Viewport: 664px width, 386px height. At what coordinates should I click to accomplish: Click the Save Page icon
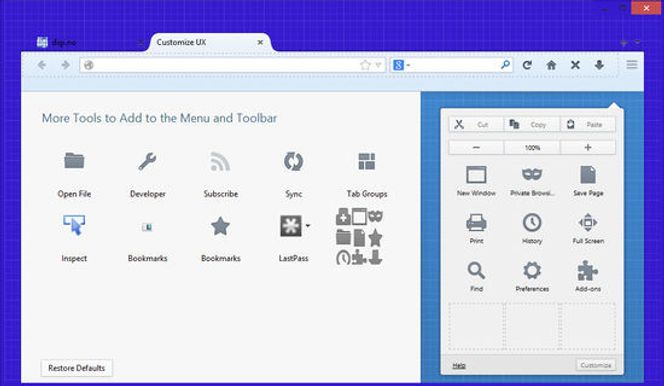588,175
